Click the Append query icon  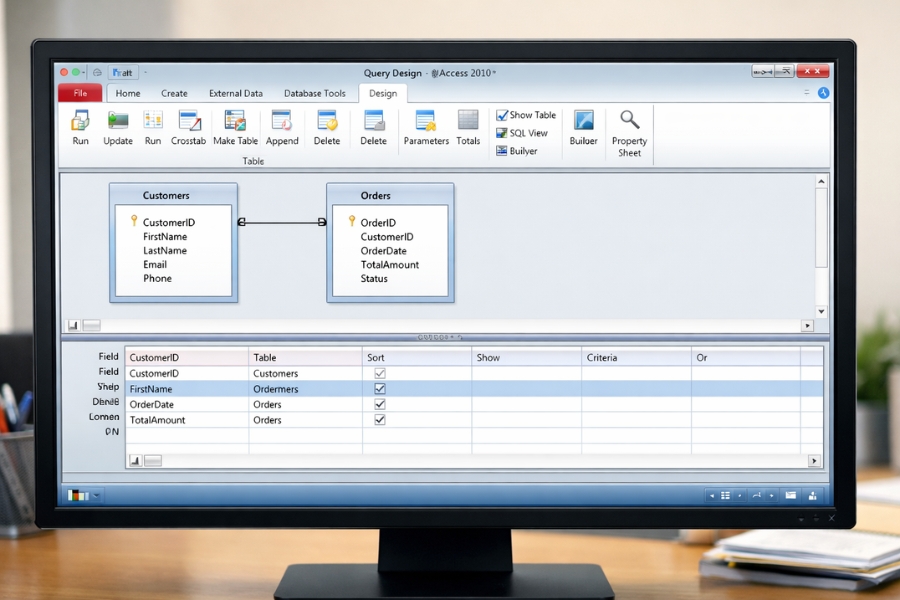tap(282, 121)
